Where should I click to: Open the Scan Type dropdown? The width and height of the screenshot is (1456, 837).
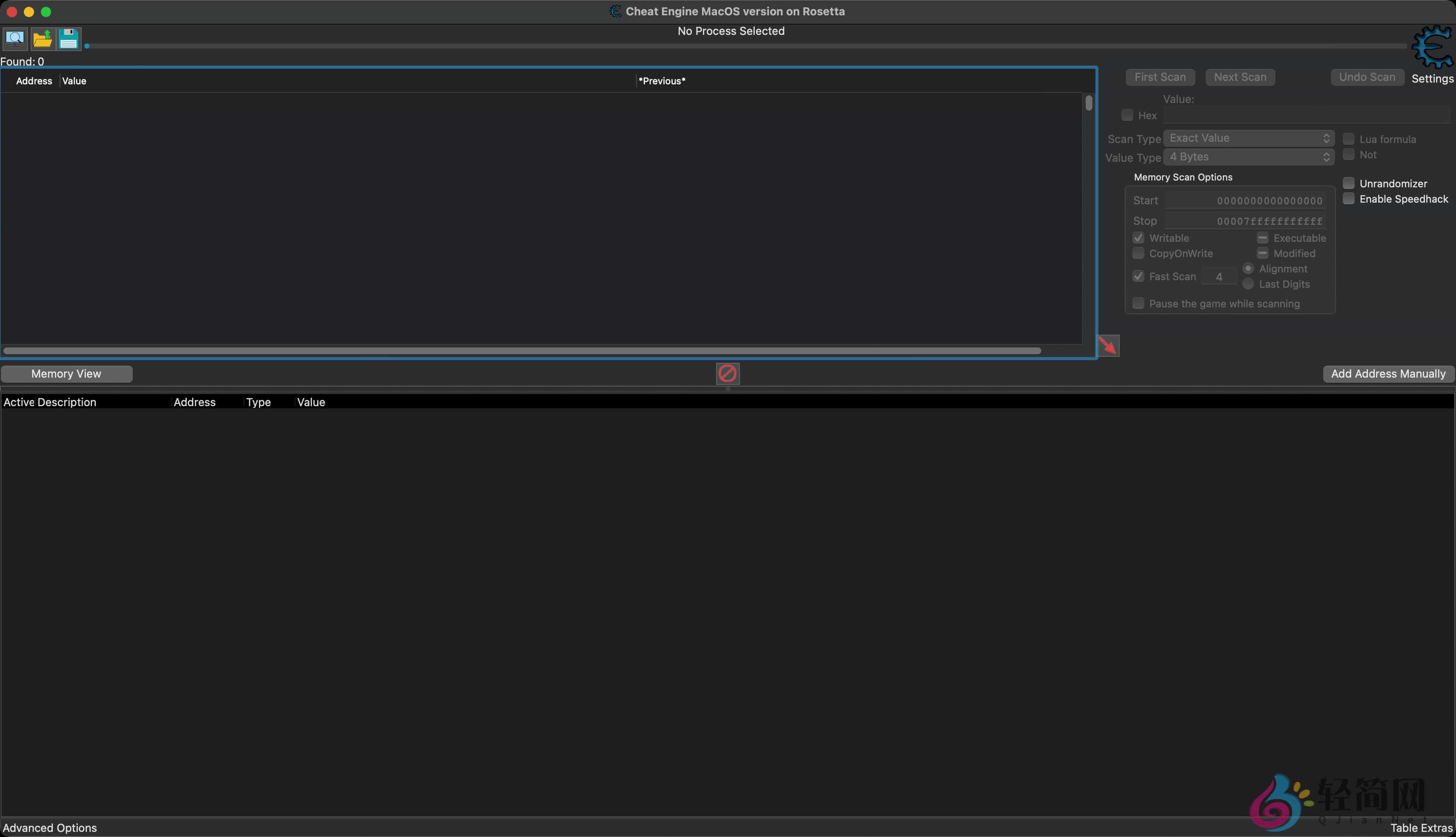(1248, 138)
